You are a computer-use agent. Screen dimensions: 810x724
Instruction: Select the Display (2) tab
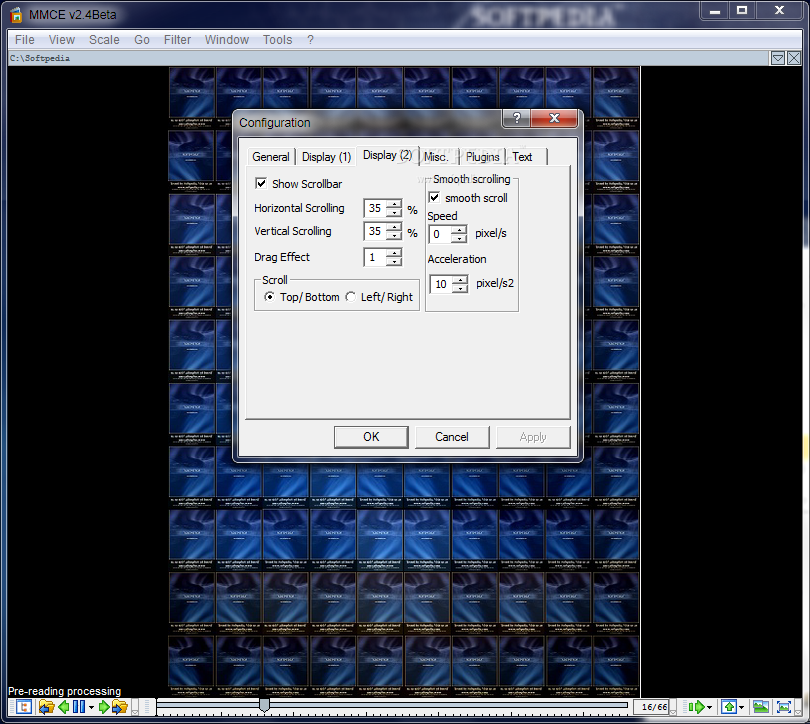387,155
